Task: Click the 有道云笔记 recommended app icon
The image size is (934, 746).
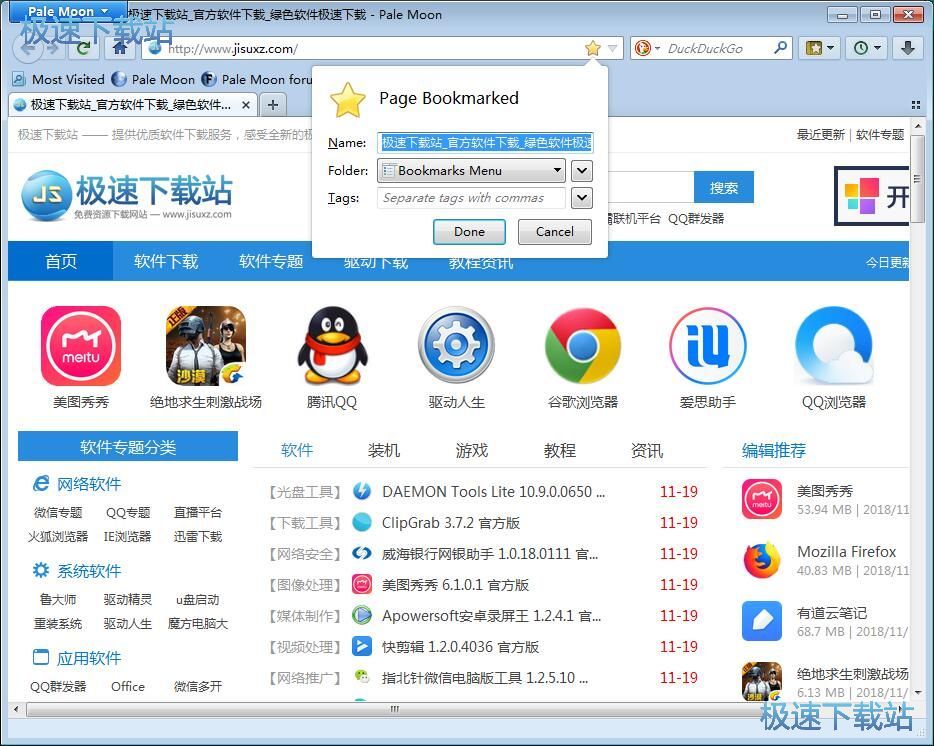Action: point(762,620)
